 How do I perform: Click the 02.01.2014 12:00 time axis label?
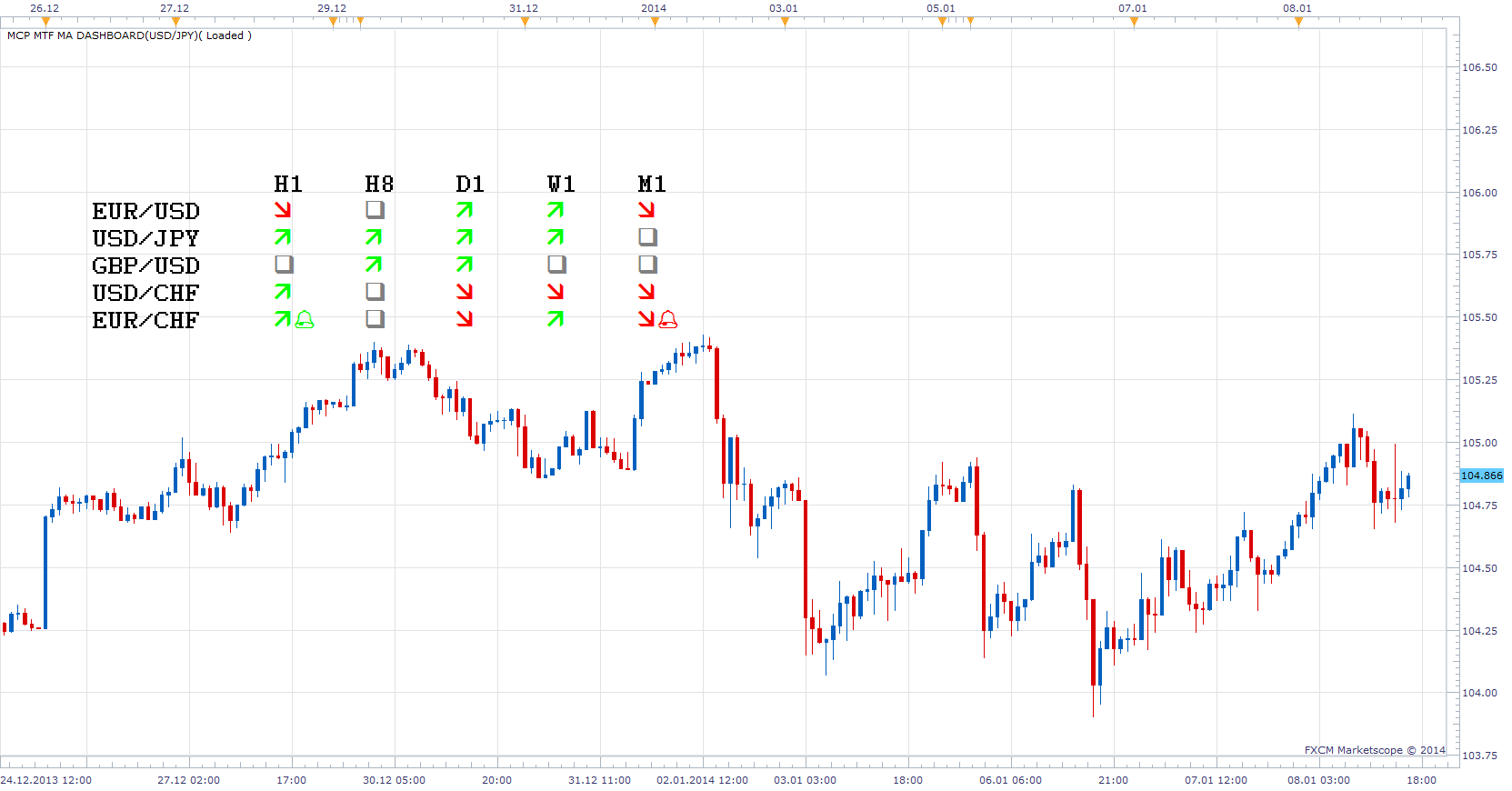click(x=702, y=780)
